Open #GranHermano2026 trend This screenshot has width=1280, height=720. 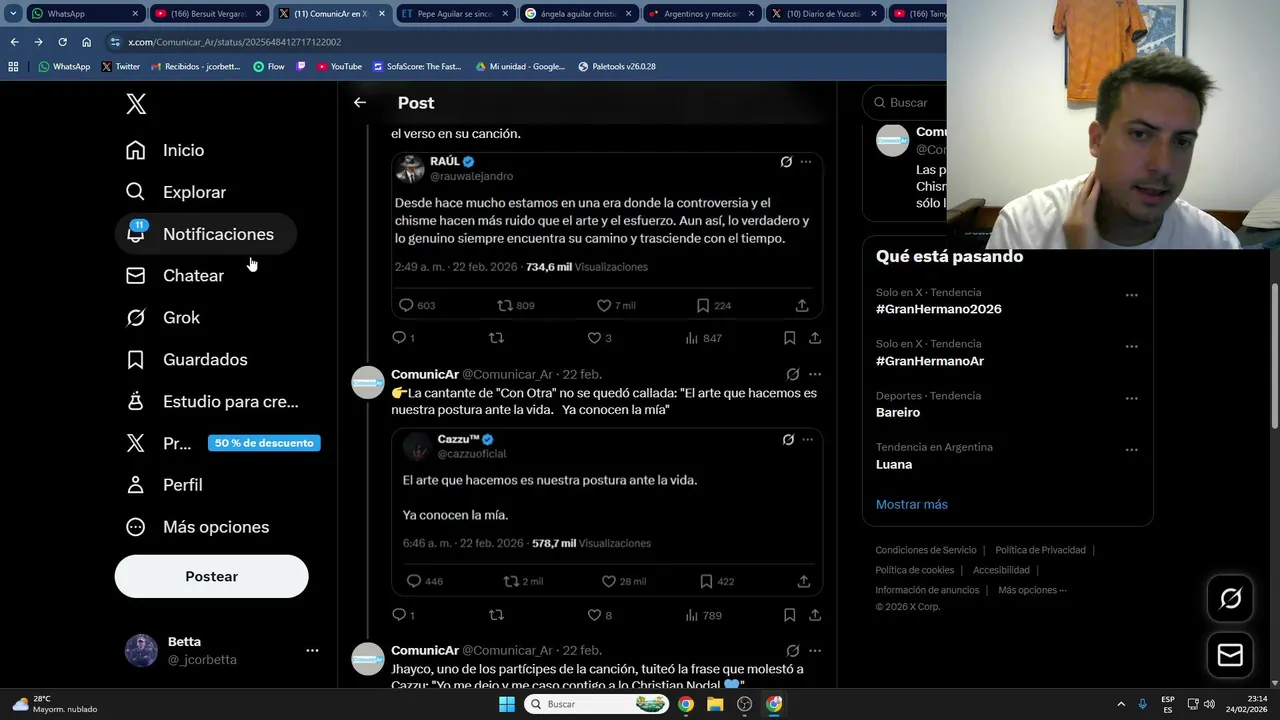coord(938,309)
